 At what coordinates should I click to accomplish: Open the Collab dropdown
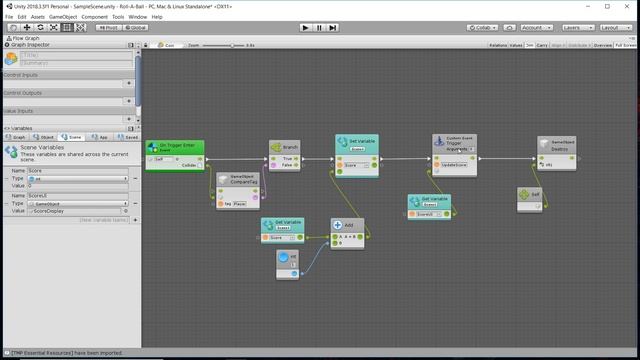pos(482,28)
